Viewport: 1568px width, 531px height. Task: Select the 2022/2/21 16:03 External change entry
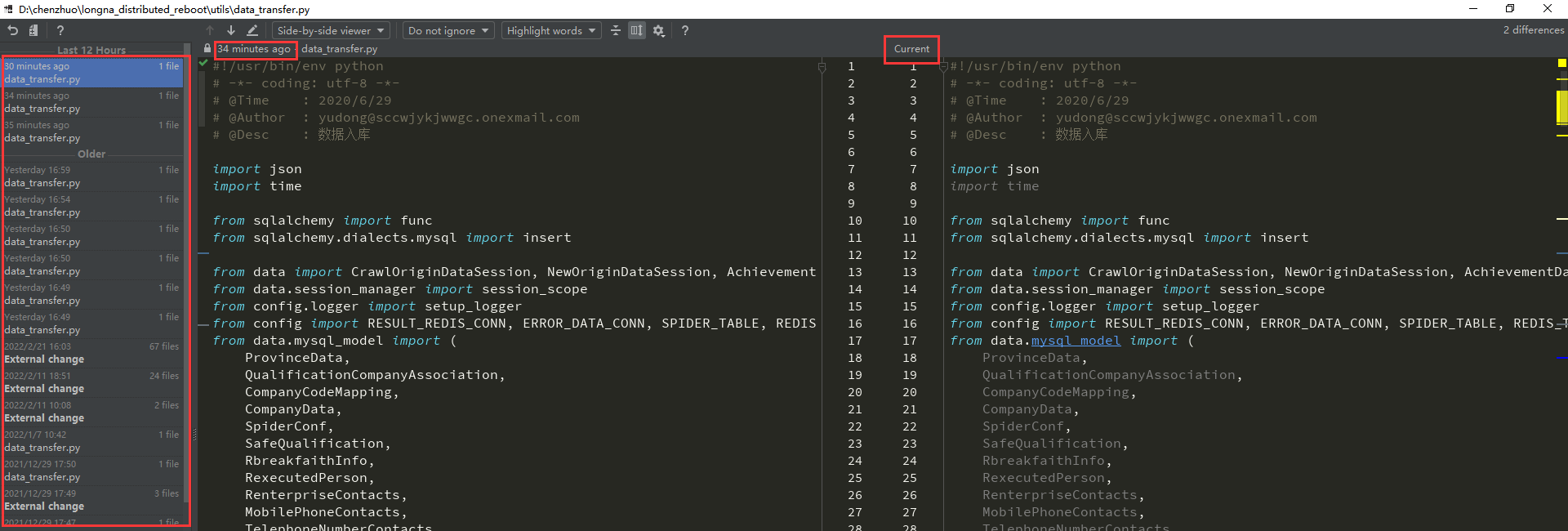(x=91, y=353)
